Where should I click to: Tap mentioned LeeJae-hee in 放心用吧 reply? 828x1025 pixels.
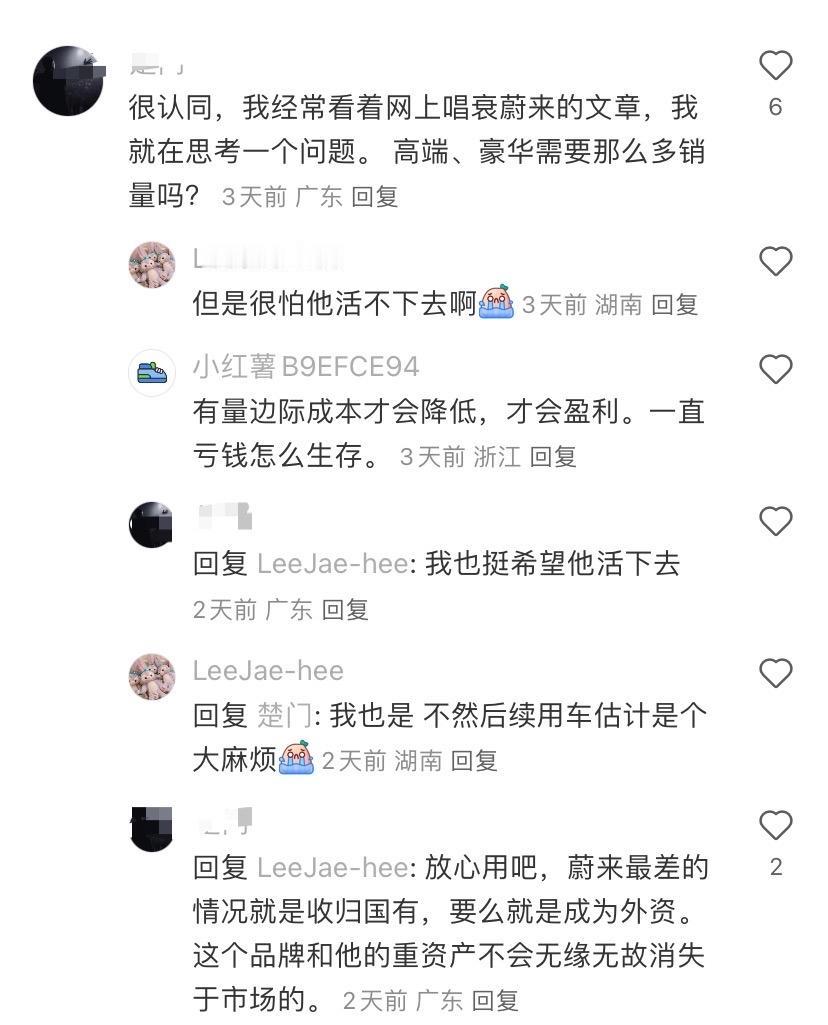(x=333, y=867)
